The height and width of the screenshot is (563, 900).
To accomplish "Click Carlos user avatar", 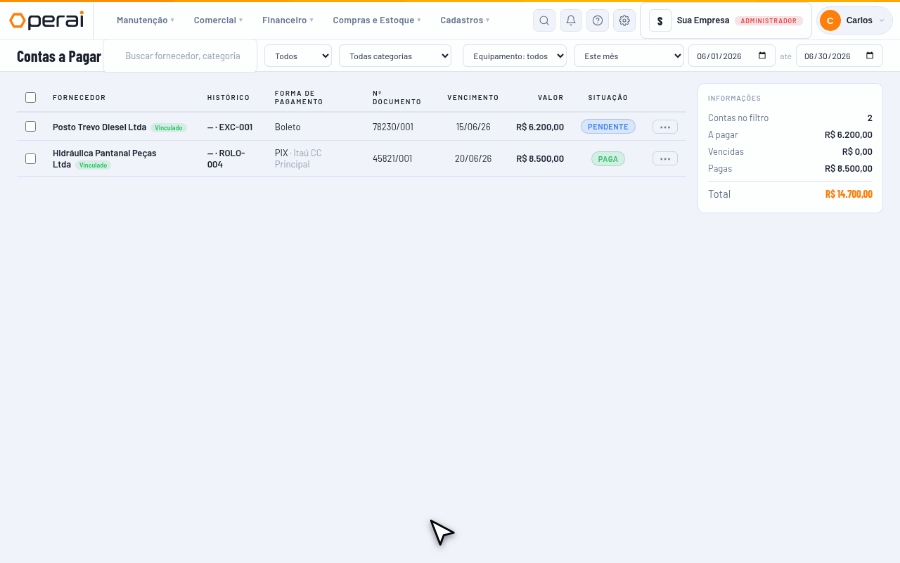I will [x=830, y=20].
